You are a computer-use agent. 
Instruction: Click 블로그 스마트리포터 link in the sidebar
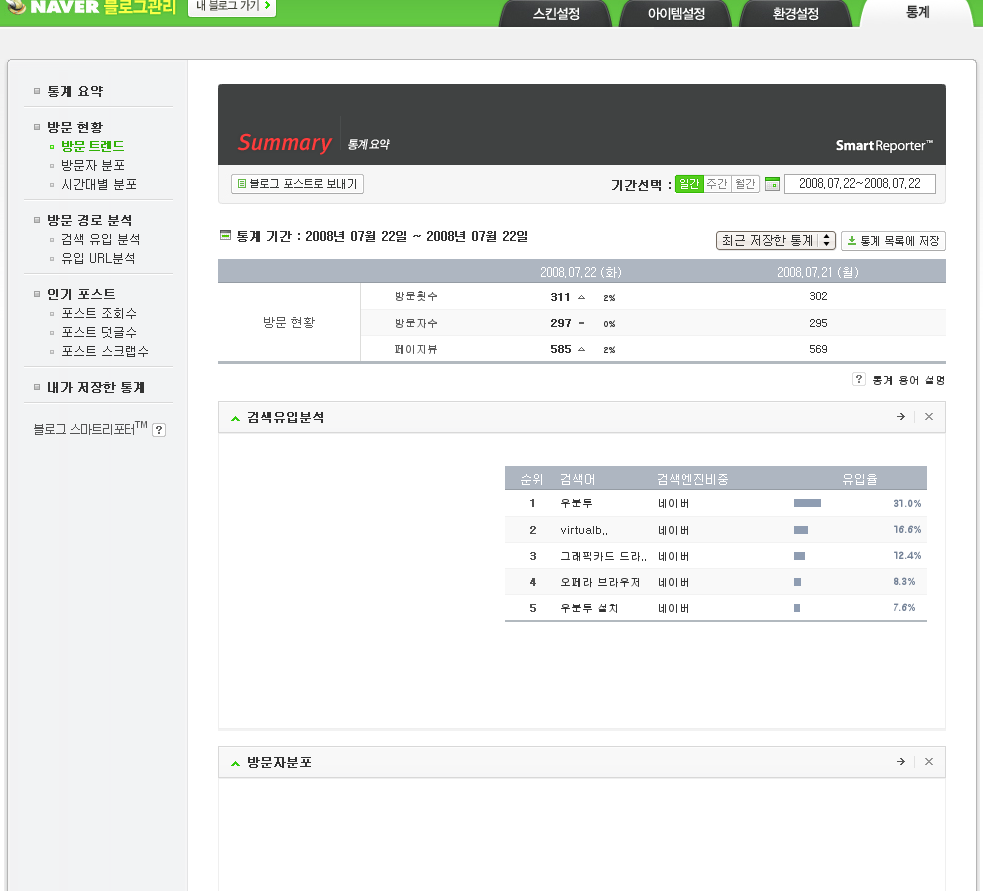[90, 429]
